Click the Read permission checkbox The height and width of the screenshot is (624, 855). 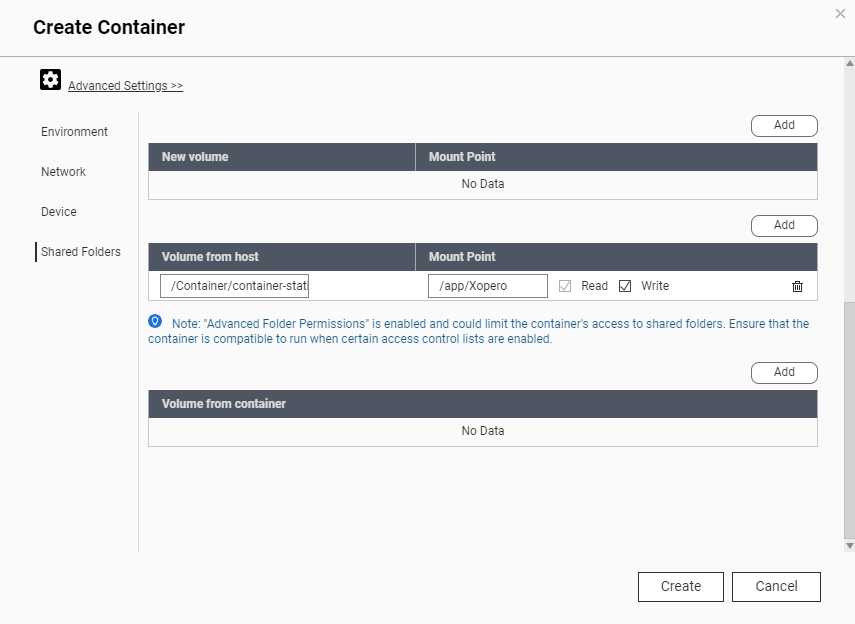(x=566, y=286)
